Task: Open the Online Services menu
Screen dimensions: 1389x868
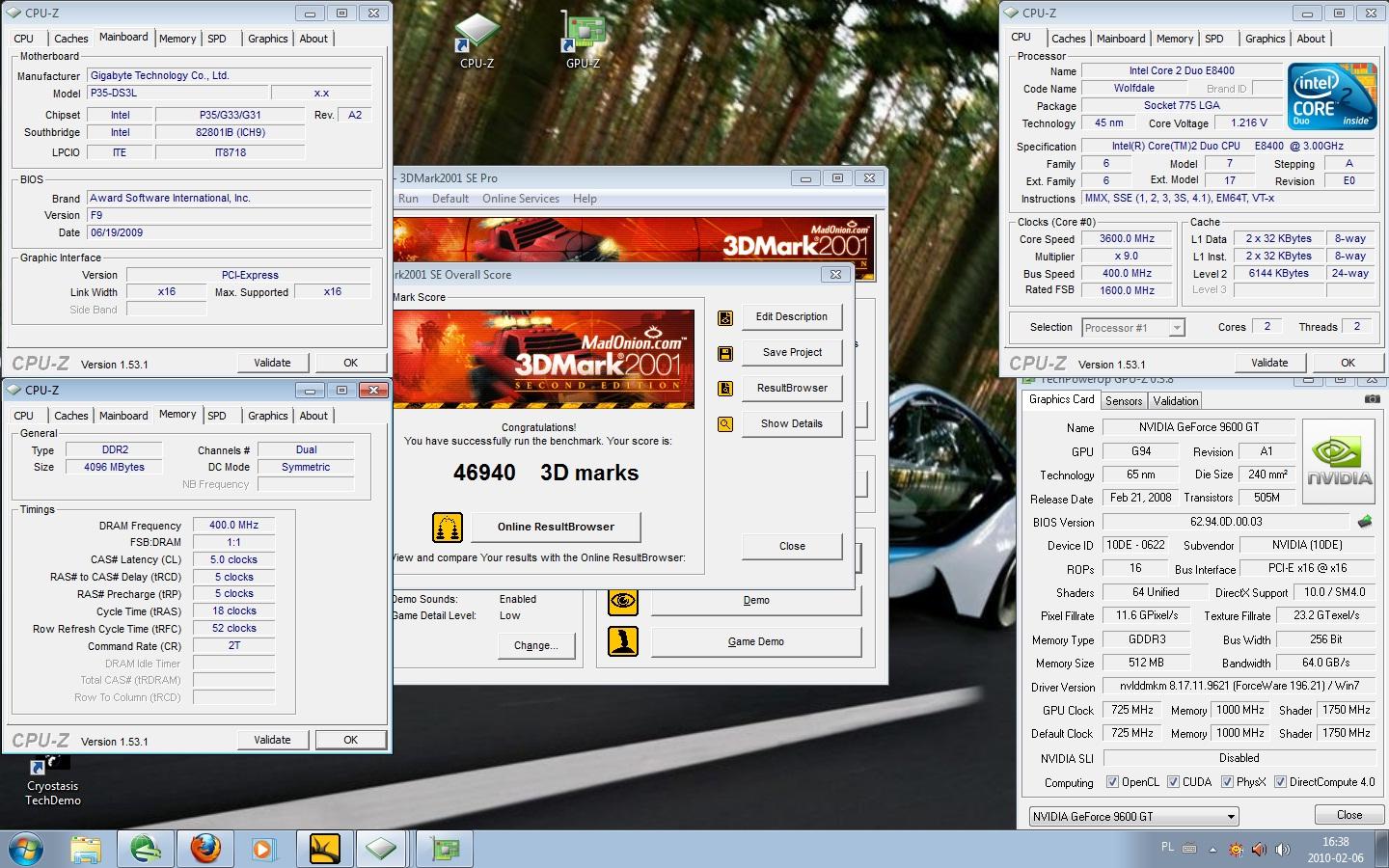Action: [521, 199]
